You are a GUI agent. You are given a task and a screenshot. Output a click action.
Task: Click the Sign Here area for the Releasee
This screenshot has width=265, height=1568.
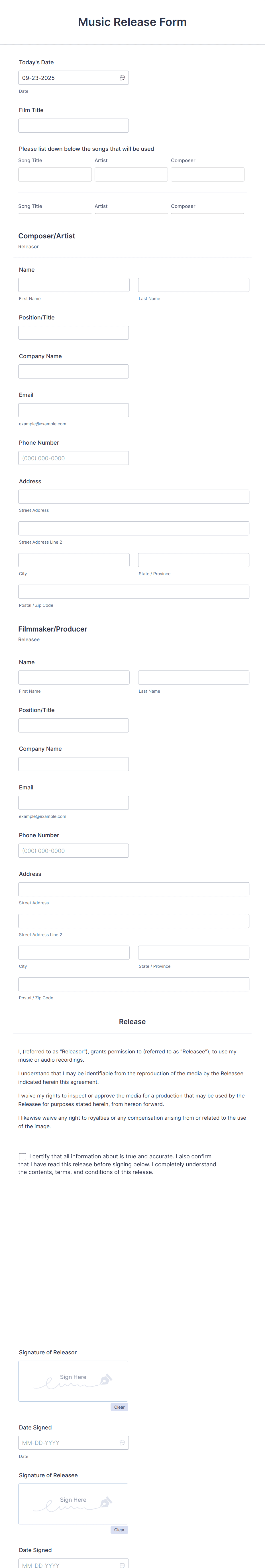[73, 1503]
